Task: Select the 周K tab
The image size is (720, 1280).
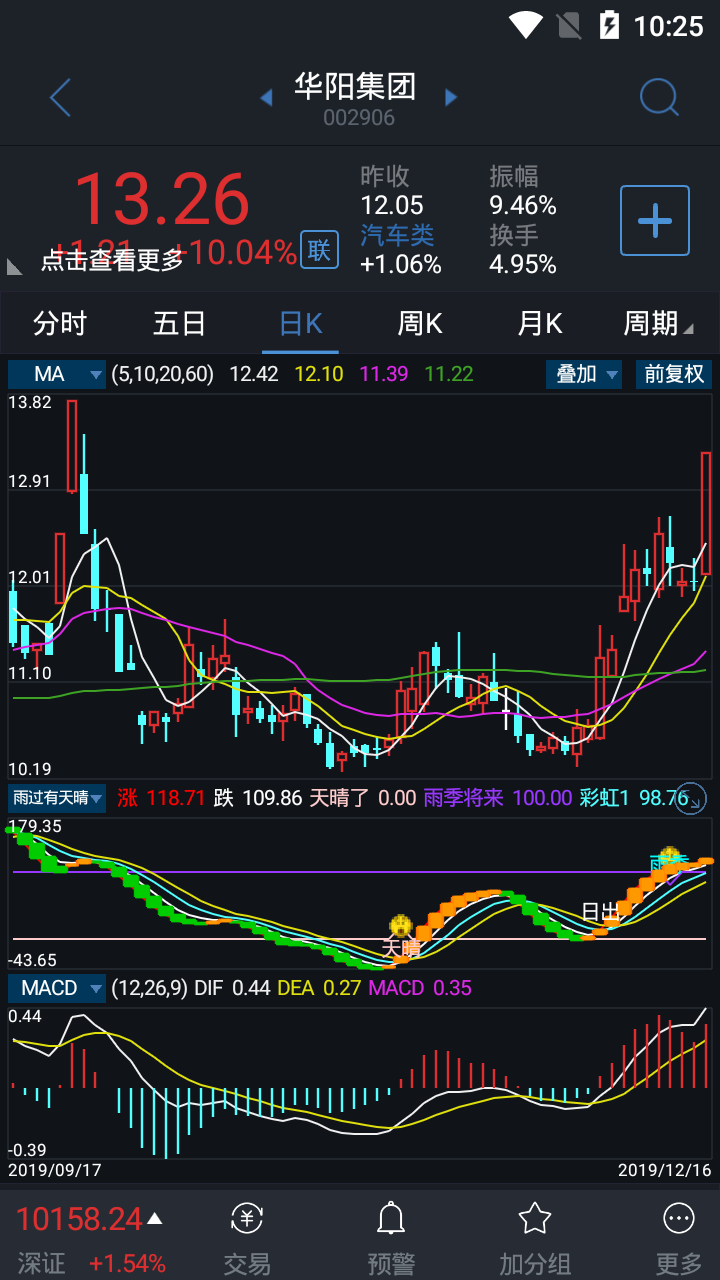Action: click(x=420, y=324)
